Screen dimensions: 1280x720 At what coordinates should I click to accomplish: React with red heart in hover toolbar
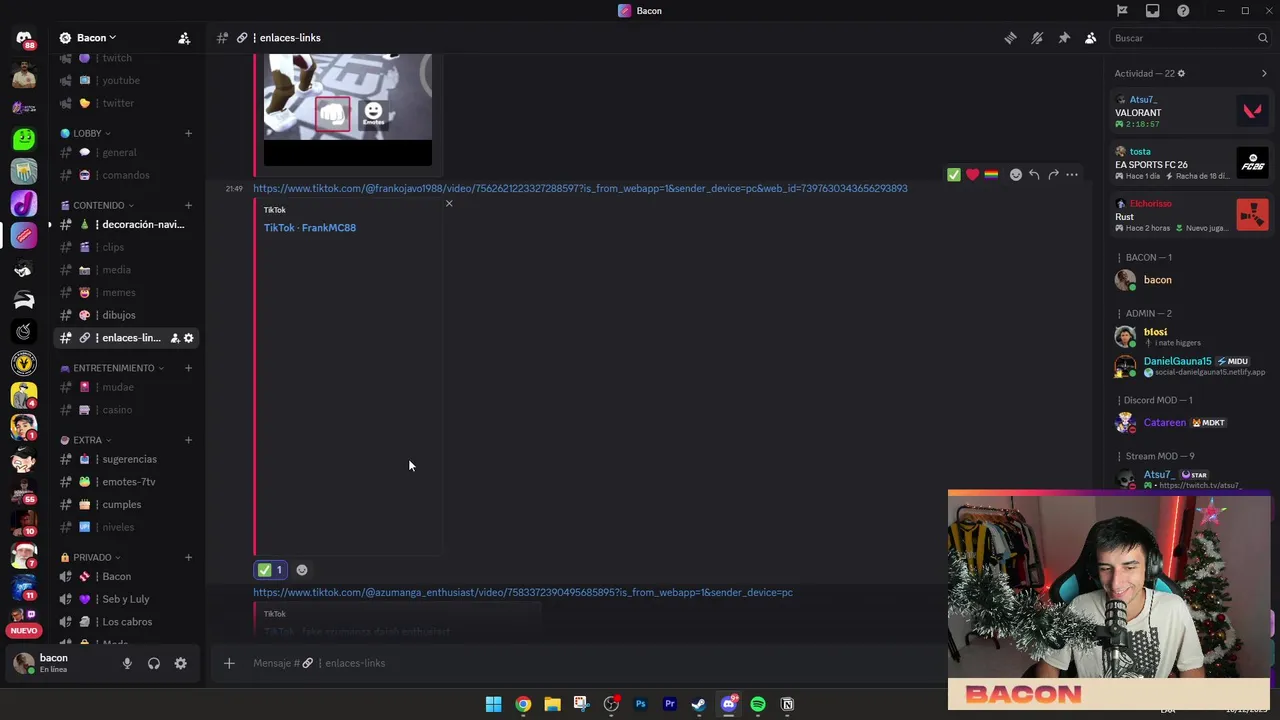point(972,175)
